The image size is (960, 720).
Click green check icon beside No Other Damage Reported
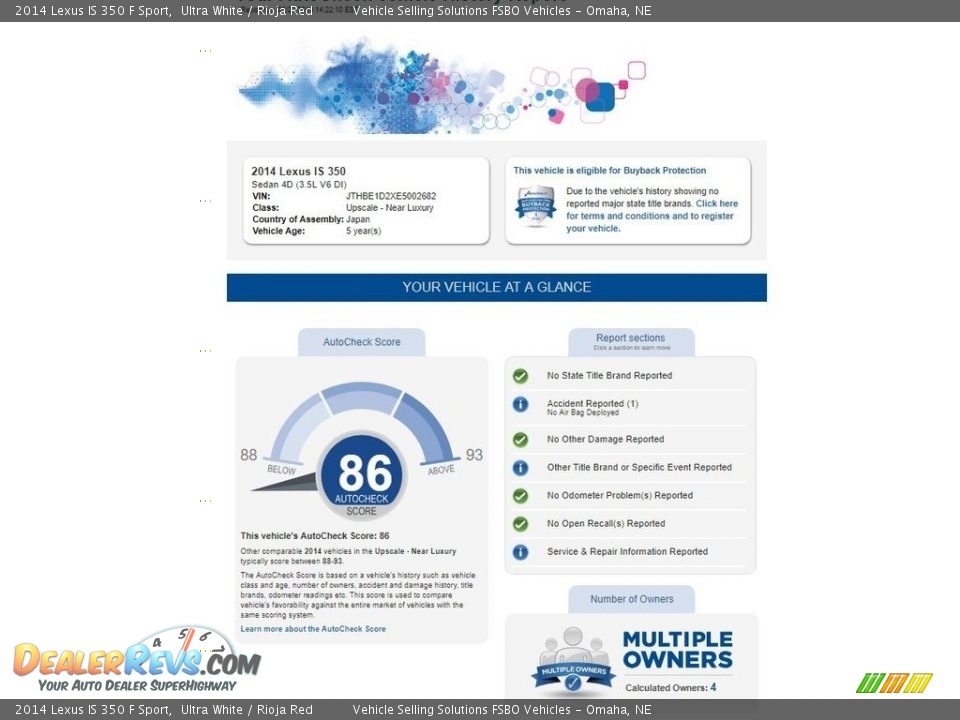tap(520, 440)
